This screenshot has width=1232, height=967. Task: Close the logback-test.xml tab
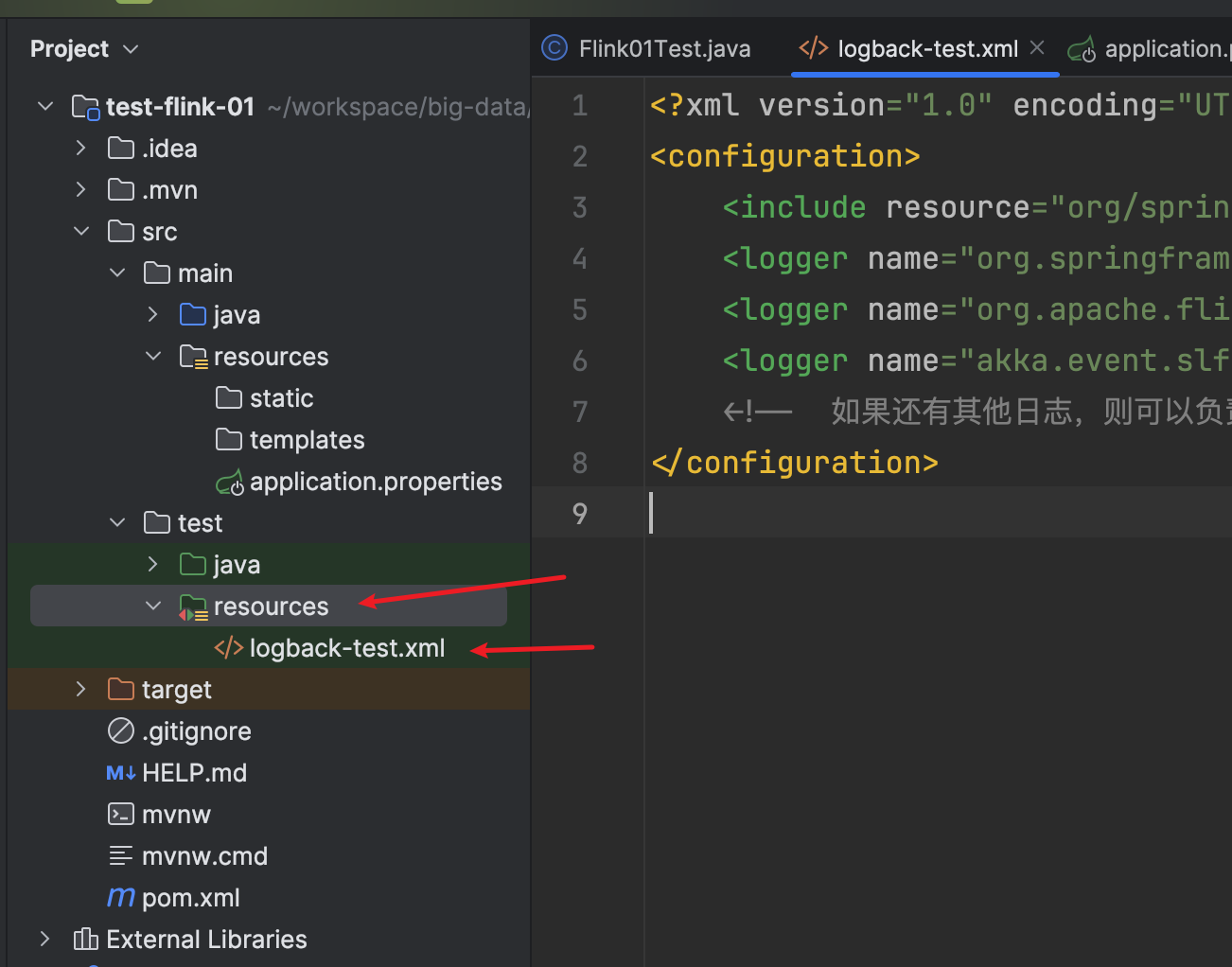[x=1037, y=47]
